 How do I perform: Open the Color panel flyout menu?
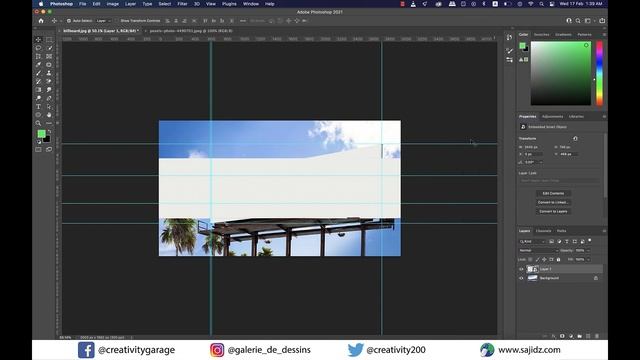point(604,35)
